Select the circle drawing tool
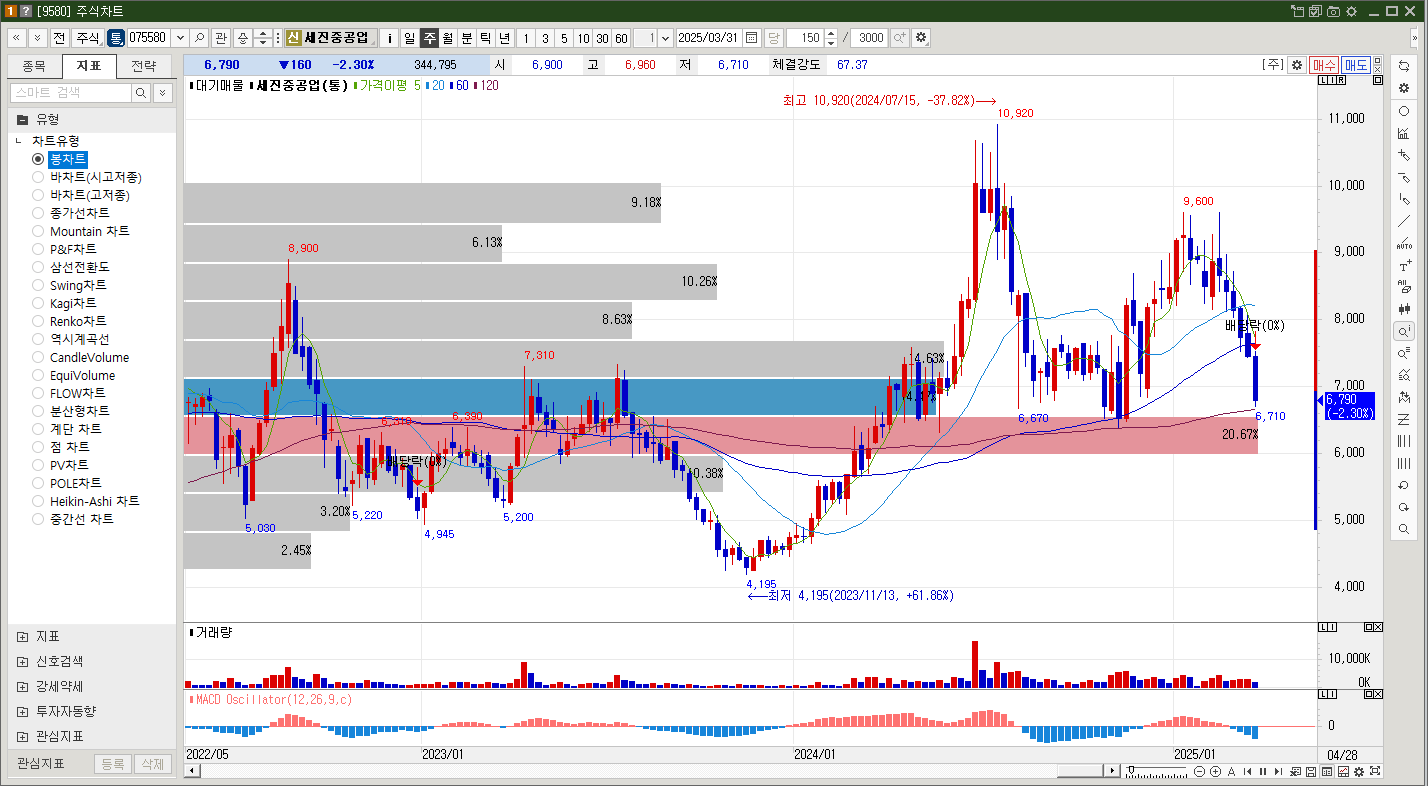Screen dimensions: 1428x786 [1404, 111]
